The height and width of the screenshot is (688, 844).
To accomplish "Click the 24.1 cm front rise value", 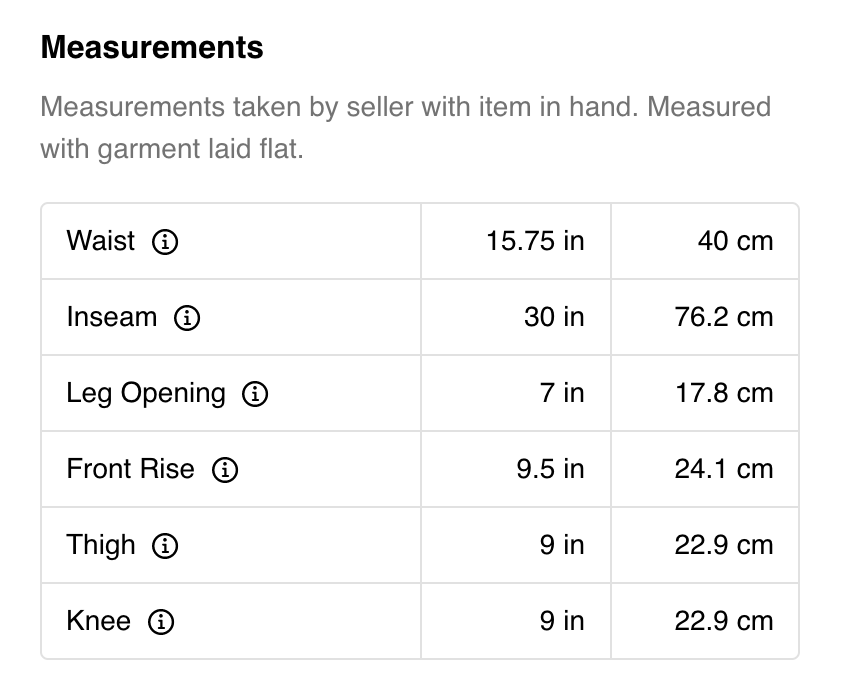I will 723,469.
